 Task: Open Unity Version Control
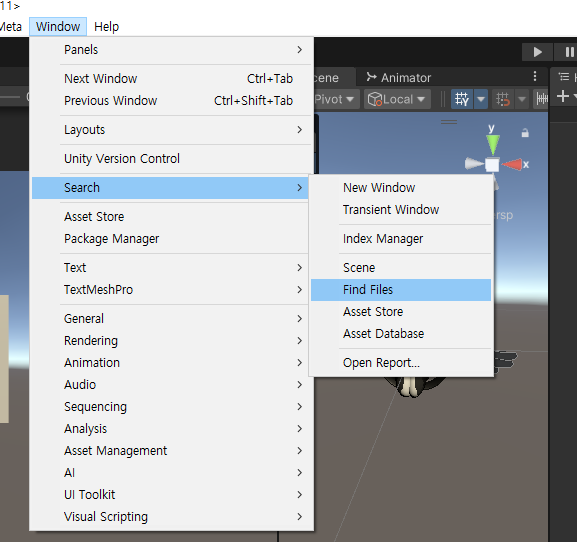point(170,159)
